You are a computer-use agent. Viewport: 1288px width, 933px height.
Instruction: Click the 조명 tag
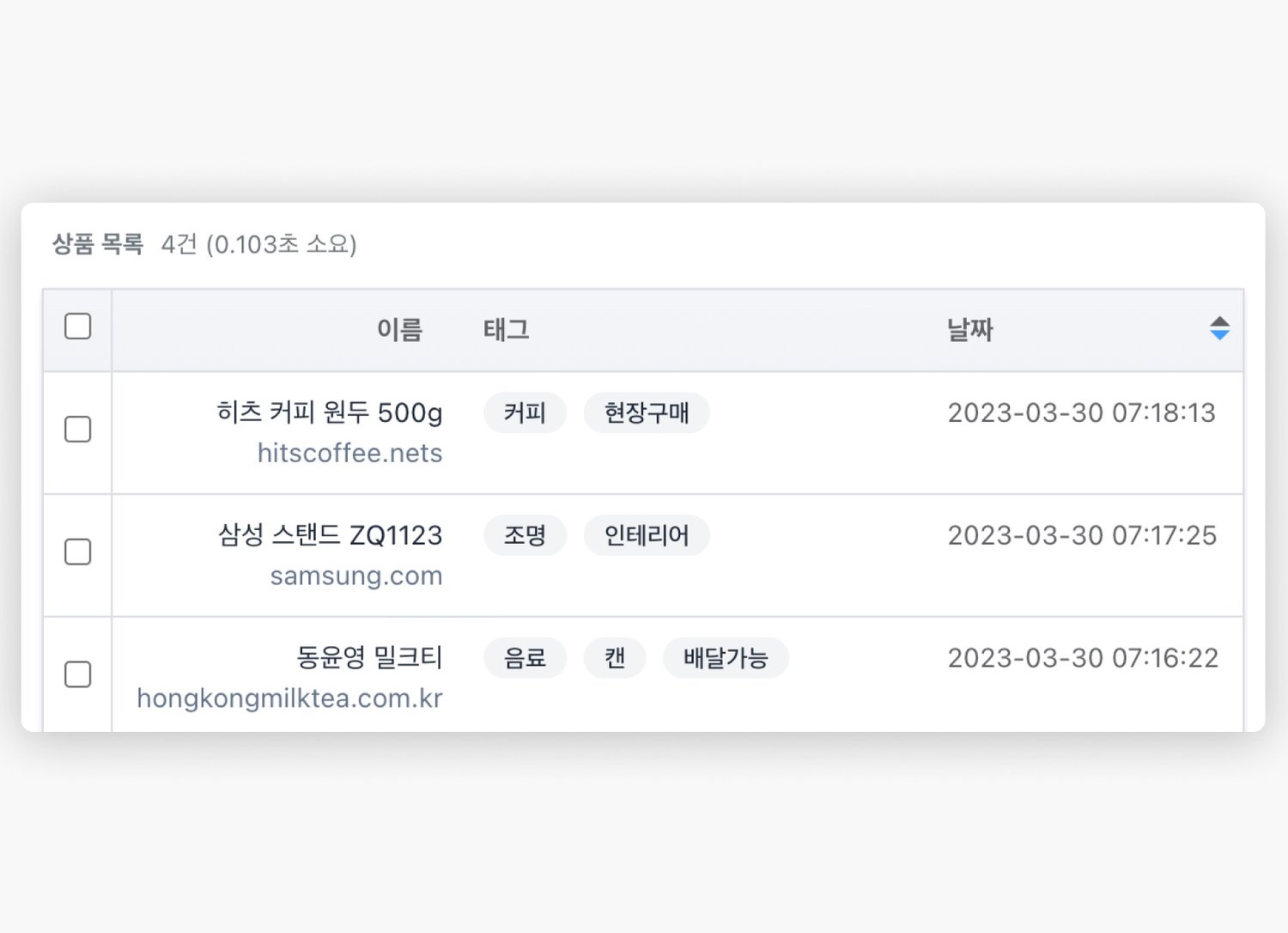(525, 536)
